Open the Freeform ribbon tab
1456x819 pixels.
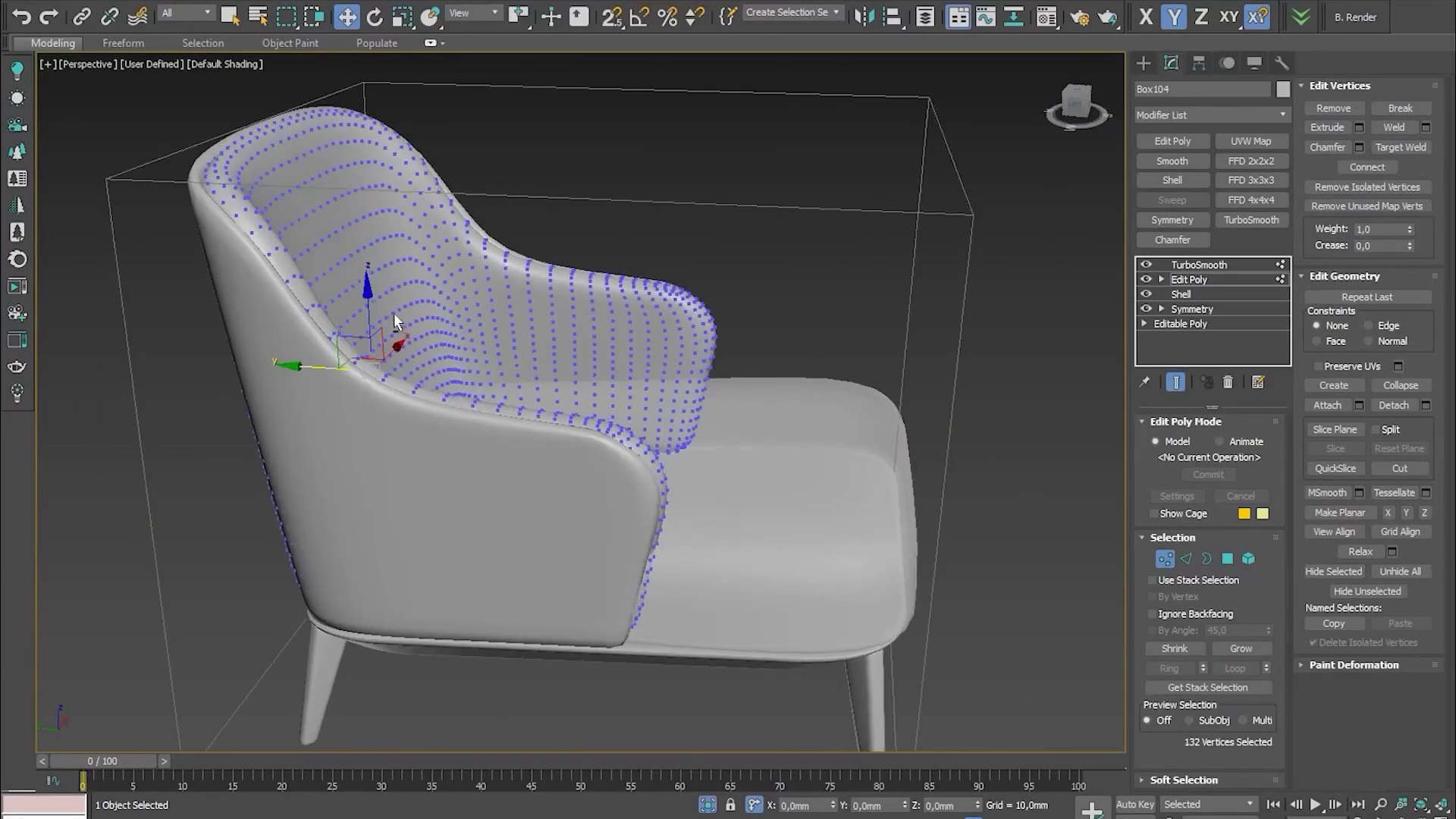click(x=123, y=43)
